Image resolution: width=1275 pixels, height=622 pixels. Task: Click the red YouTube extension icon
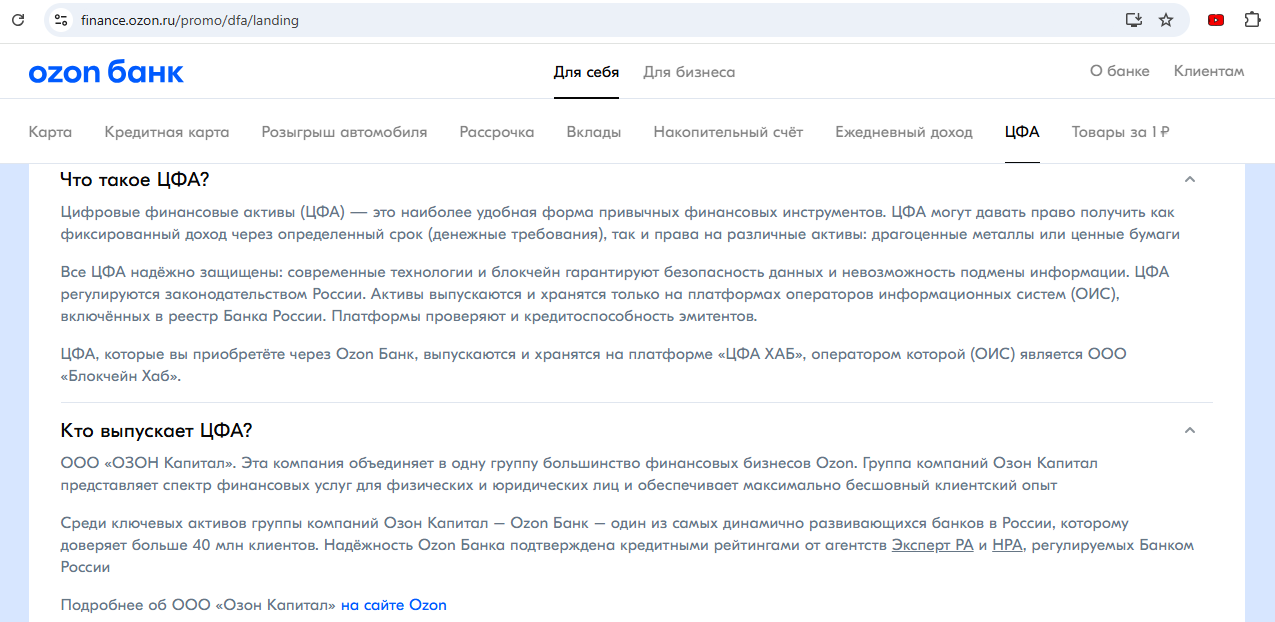(x=1216, y=20)
